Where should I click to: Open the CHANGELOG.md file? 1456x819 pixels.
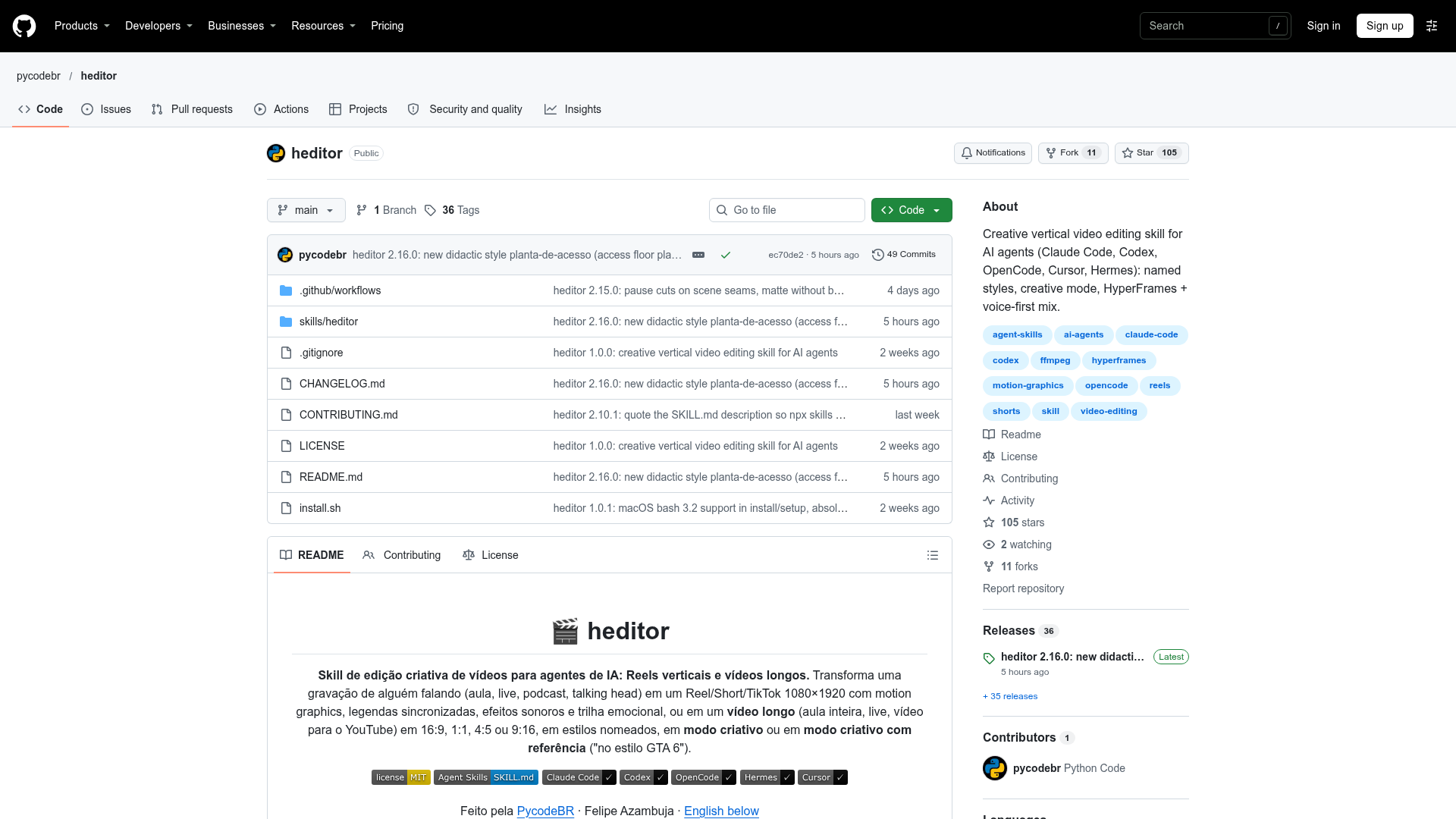point(342,384)
